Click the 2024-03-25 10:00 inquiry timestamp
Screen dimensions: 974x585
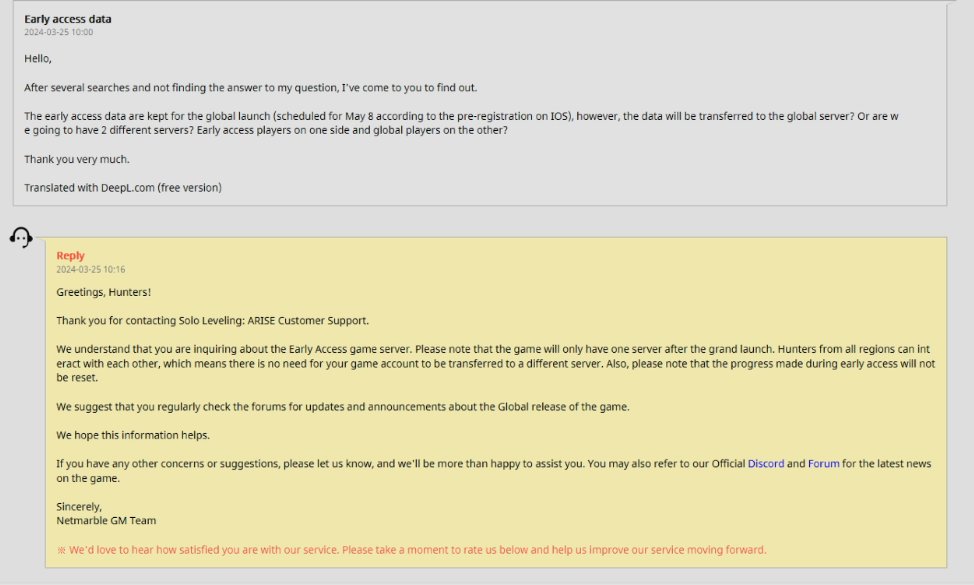[58, 32]
